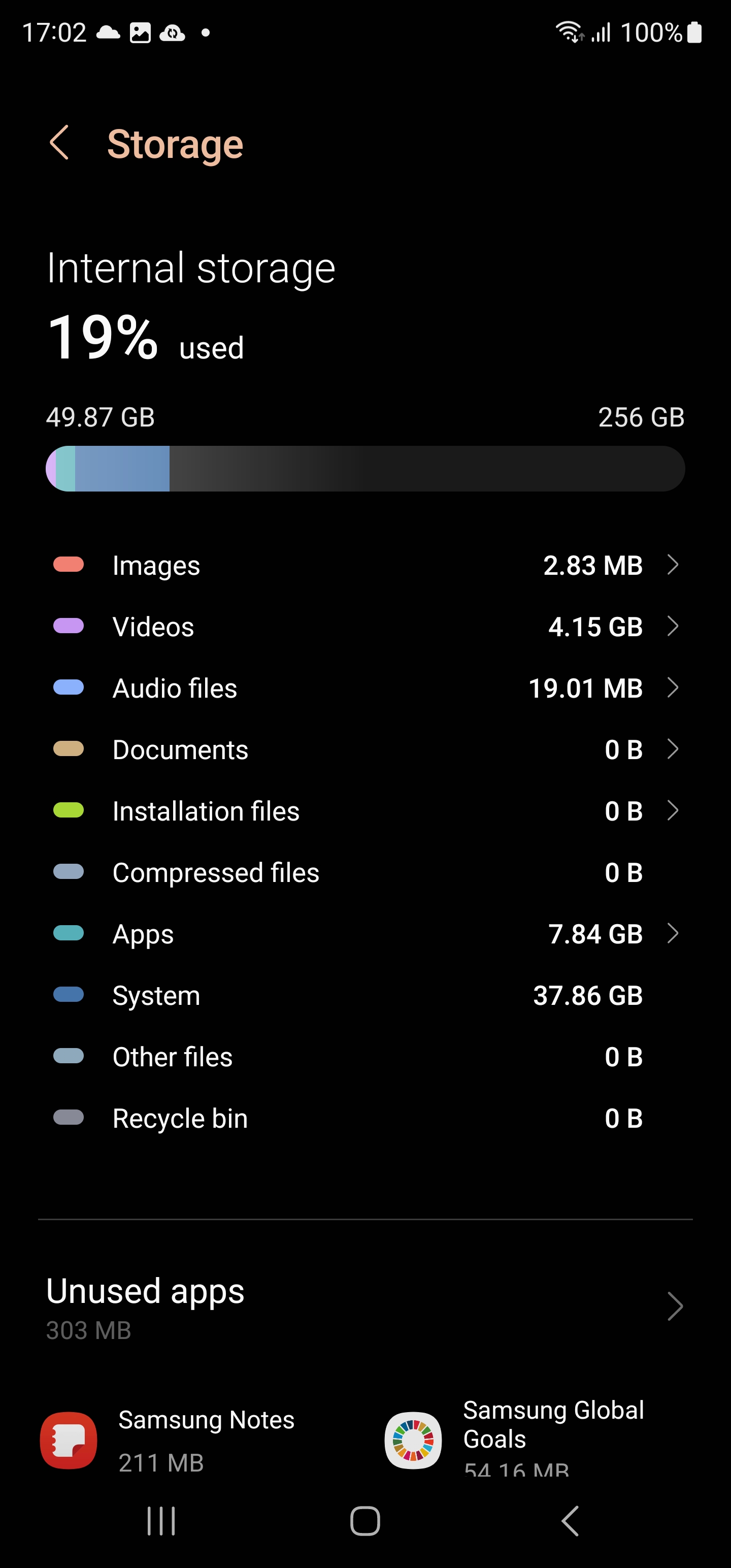This screenshot has width=731, height=1568.
Task: Tap the Installation files row
Action: click(x=365, y=811)
